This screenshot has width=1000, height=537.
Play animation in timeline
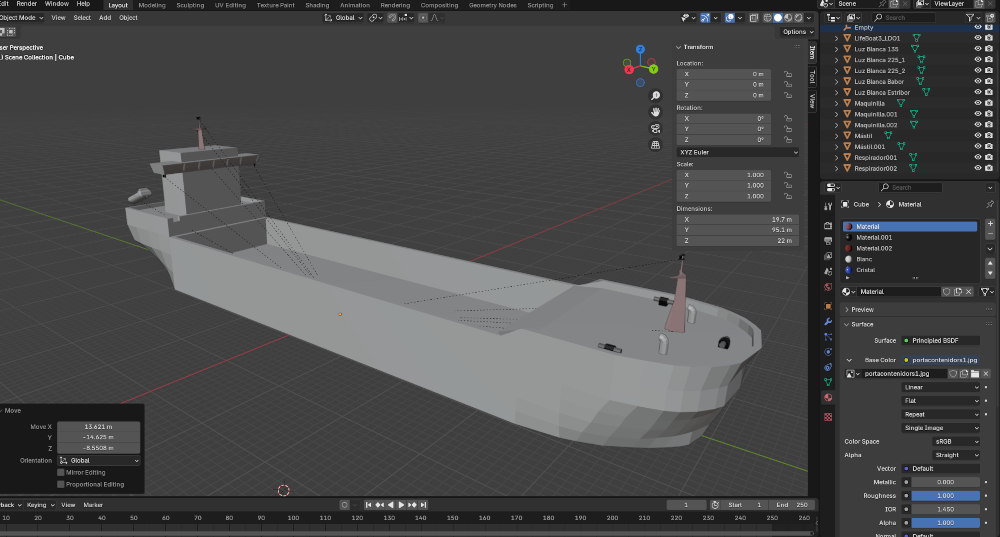click(x=401, y=505)
